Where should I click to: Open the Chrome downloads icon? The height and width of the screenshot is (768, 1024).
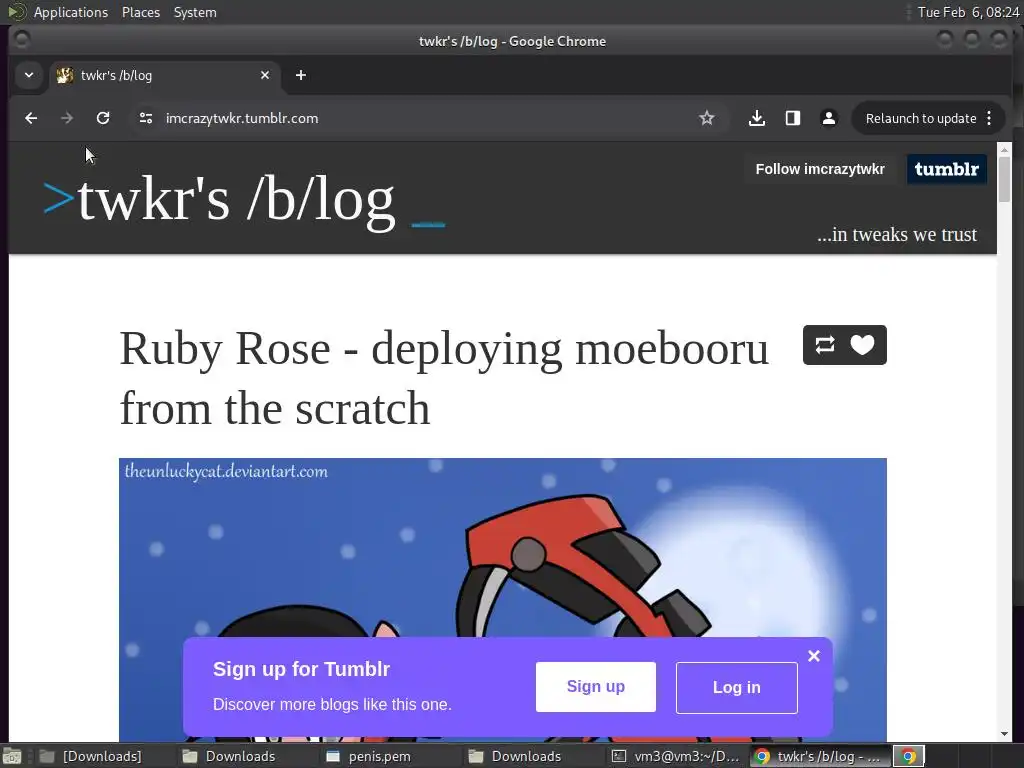[757, 118]
